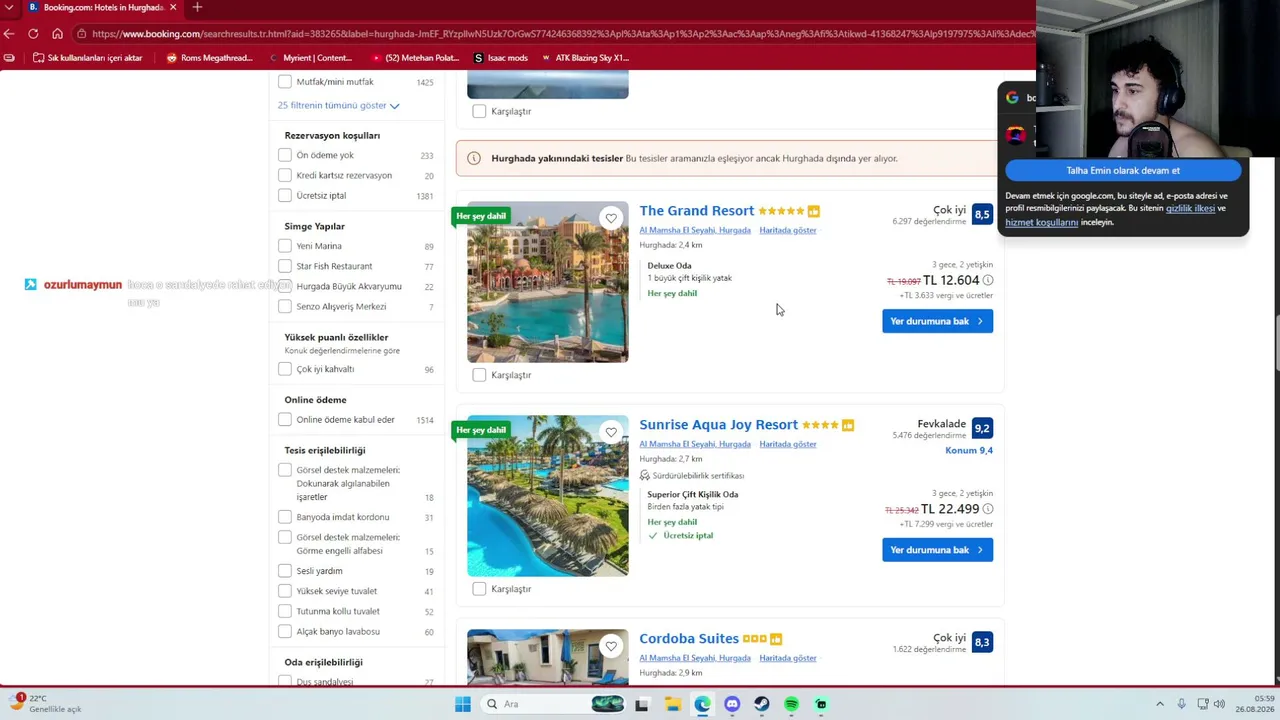Enable the Sesli yardım filter checkbox

[285, 571]
